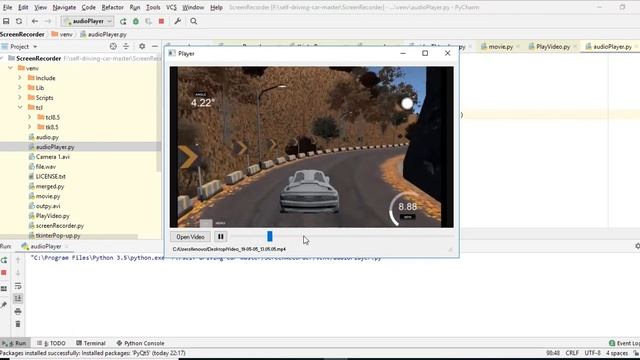Click the Collapse All icon in the Project panel

pos(126,47)
